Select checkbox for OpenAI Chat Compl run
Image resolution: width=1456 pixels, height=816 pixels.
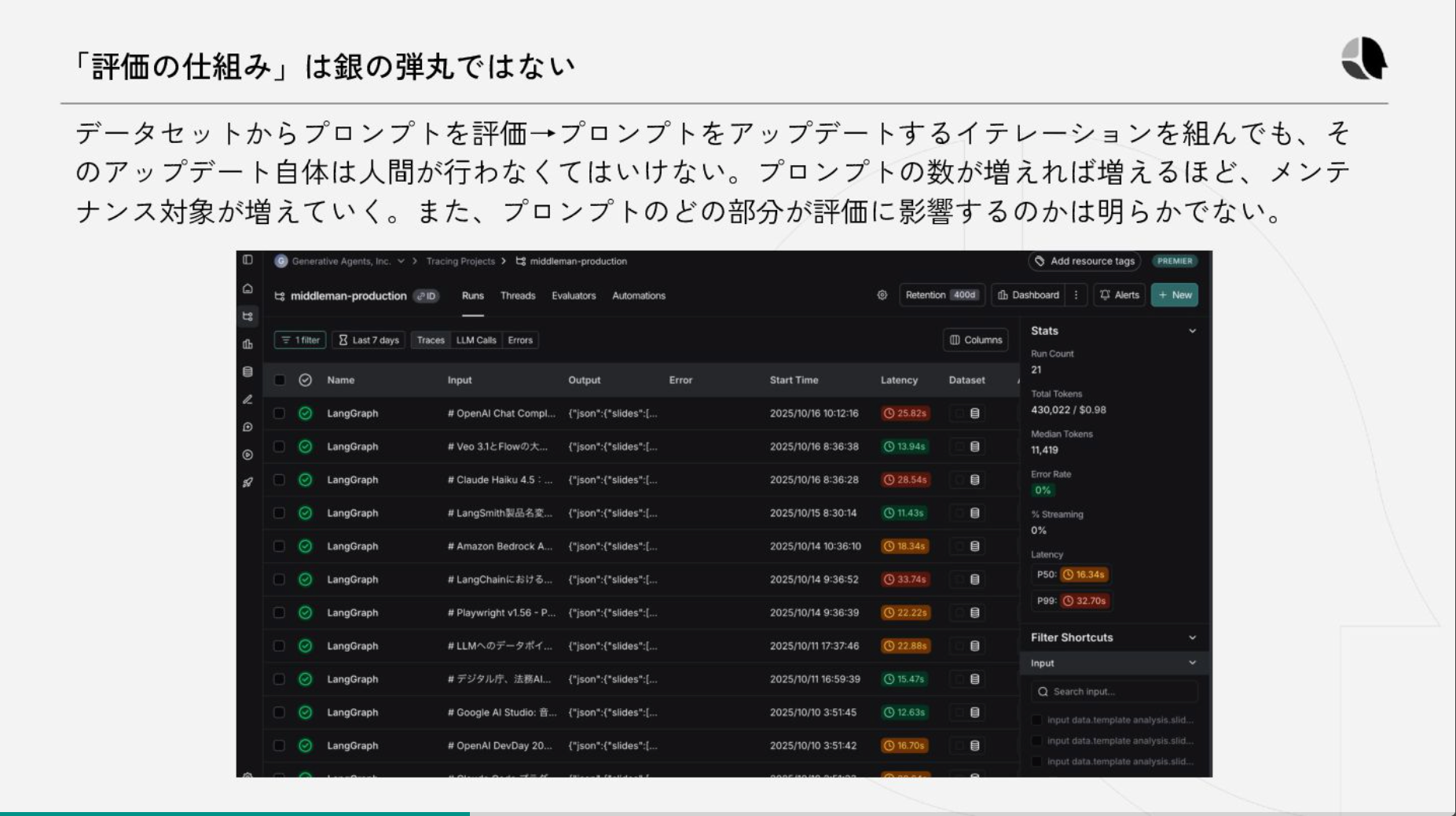pos(280,413)
